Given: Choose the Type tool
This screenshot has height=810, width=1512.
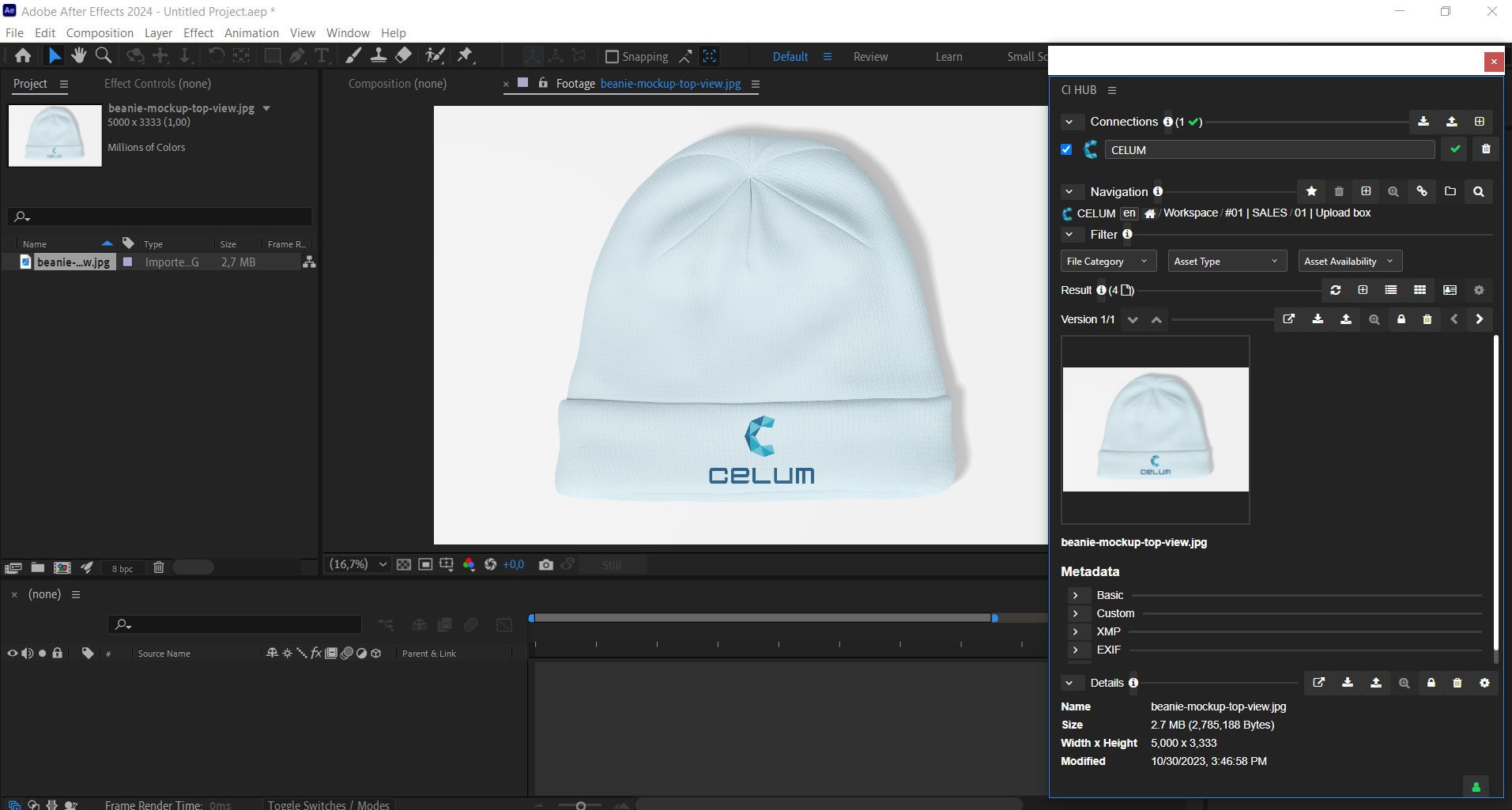Looking at the screenshot, I should [x=322, y=55].
